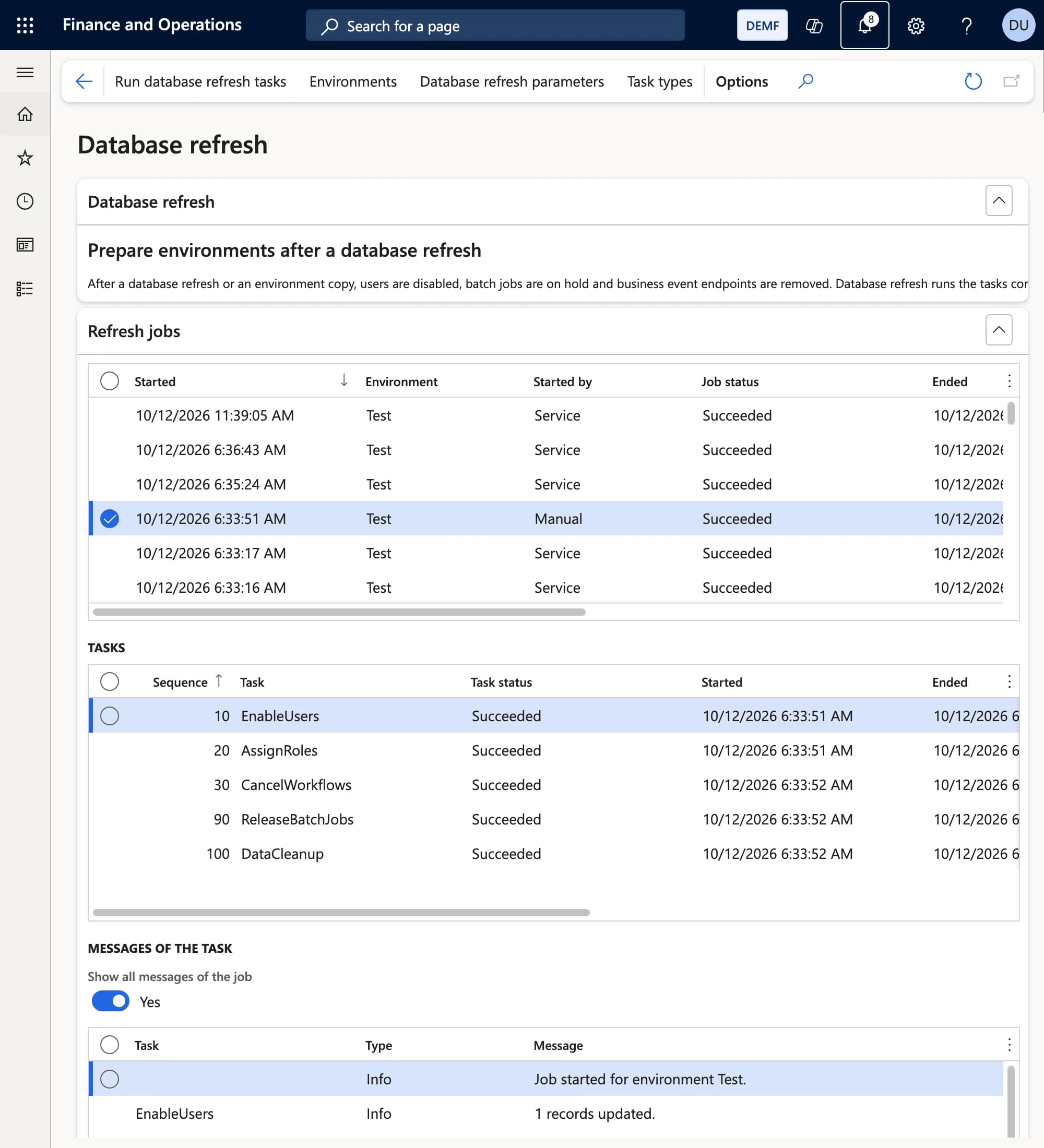The height and width of the screenshot is (1148, 1044).
Task: Open Database refresh parameters
Action: (x=512, y=81)
